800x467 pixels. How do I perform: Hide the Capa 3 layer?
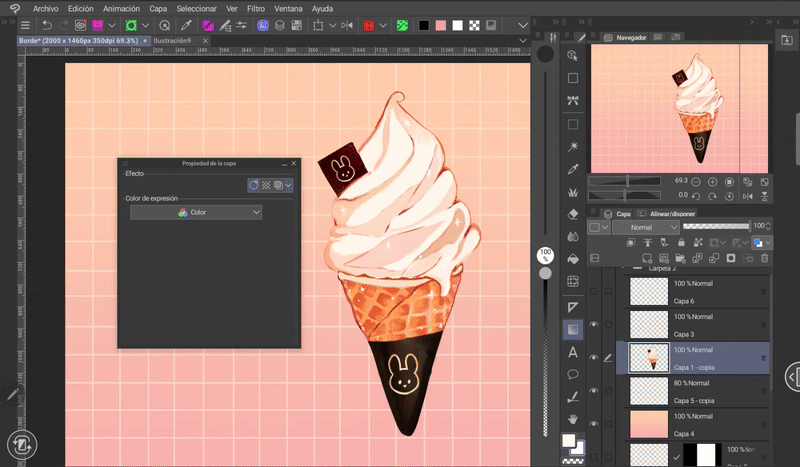click(594, 324)
